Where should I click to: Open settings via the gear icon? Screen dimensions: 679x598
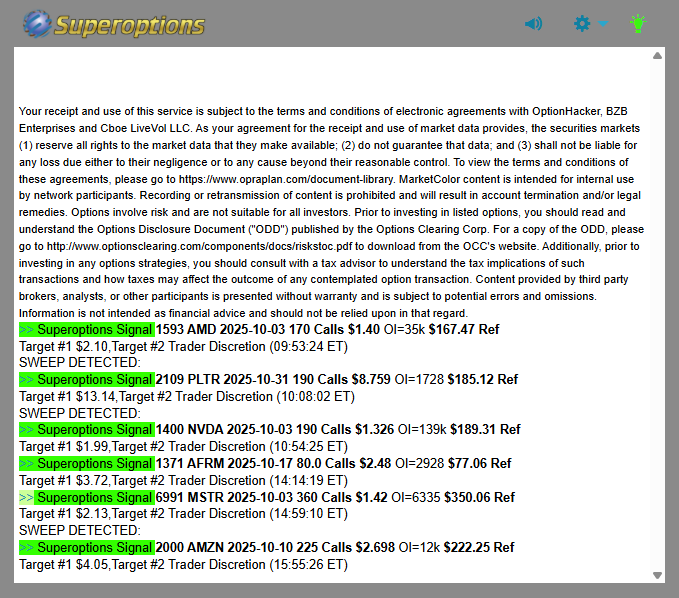(x=582, y=23)
